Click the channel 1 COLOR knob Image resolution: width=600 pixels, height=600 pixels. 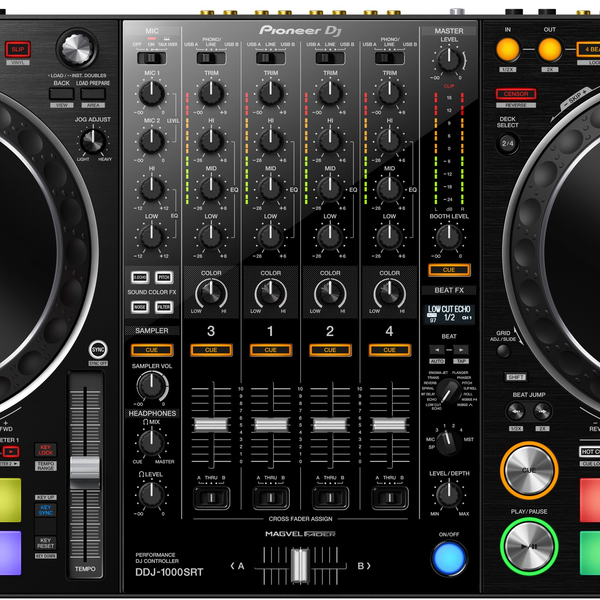(x=271, y=294)
